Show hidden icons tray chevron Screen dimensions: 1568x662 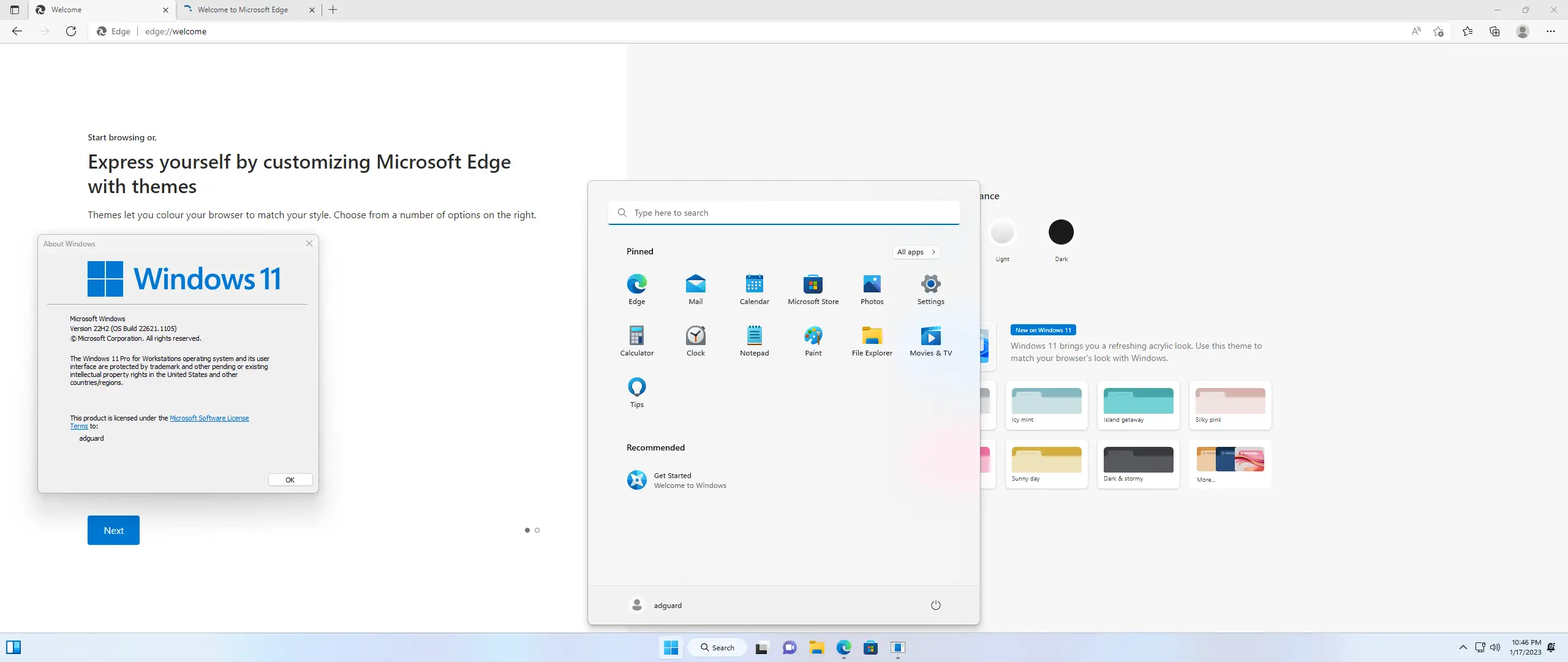1463,647
